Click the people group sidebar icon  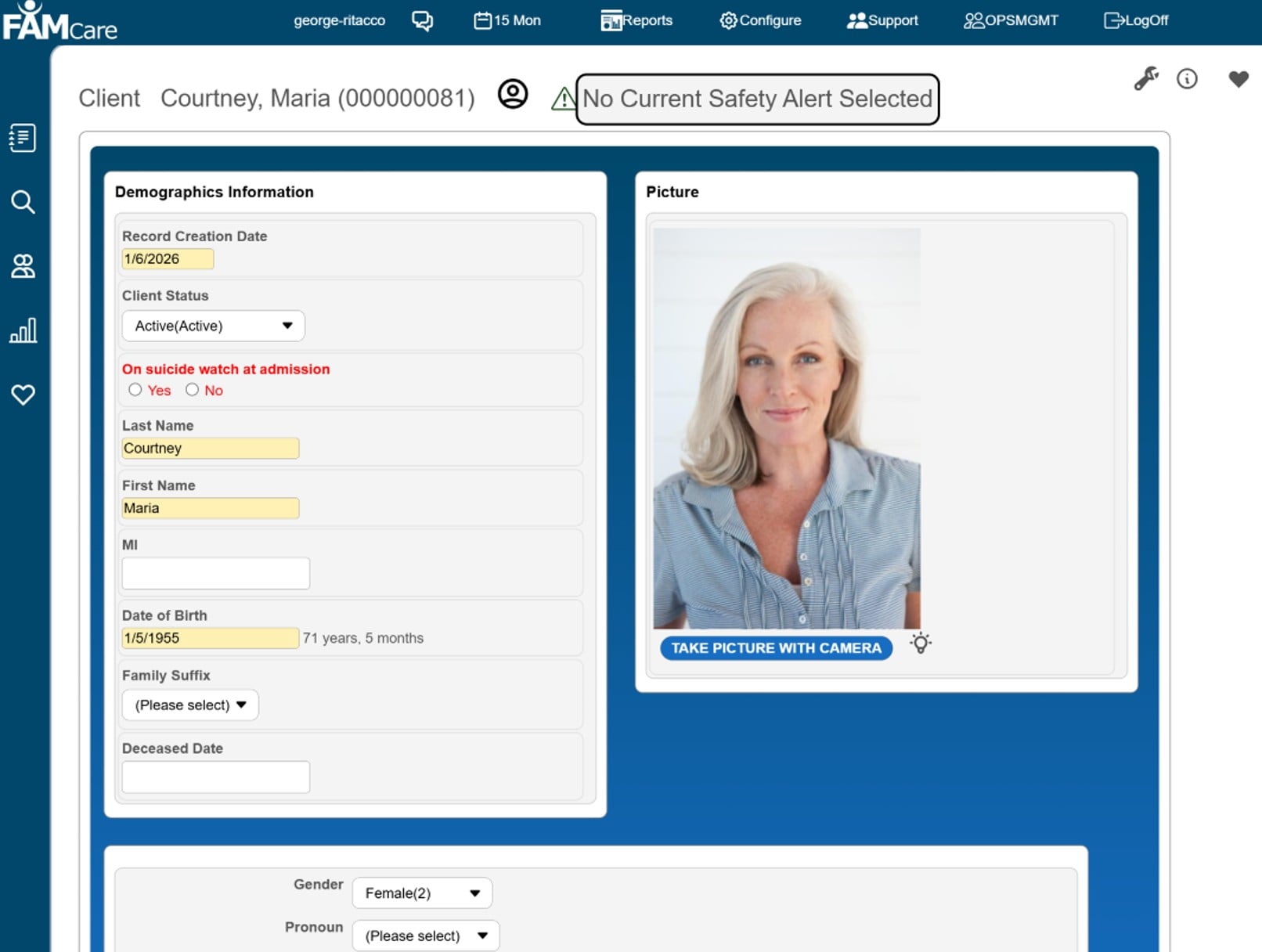(x=23, y=266)
